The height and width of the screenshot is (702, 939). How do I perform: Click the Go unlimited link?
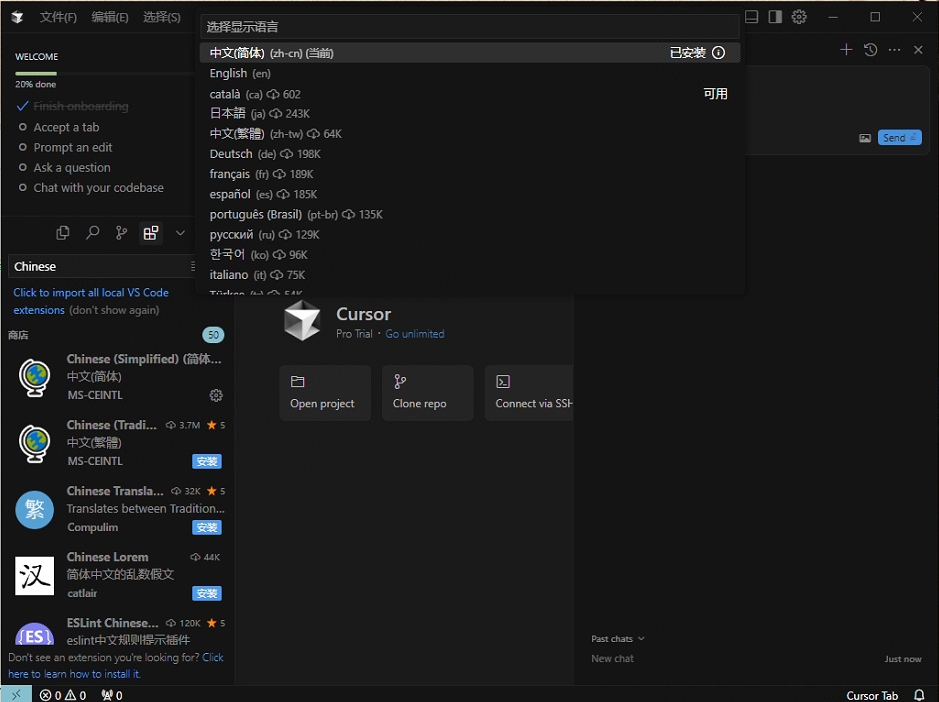point(415,334)
